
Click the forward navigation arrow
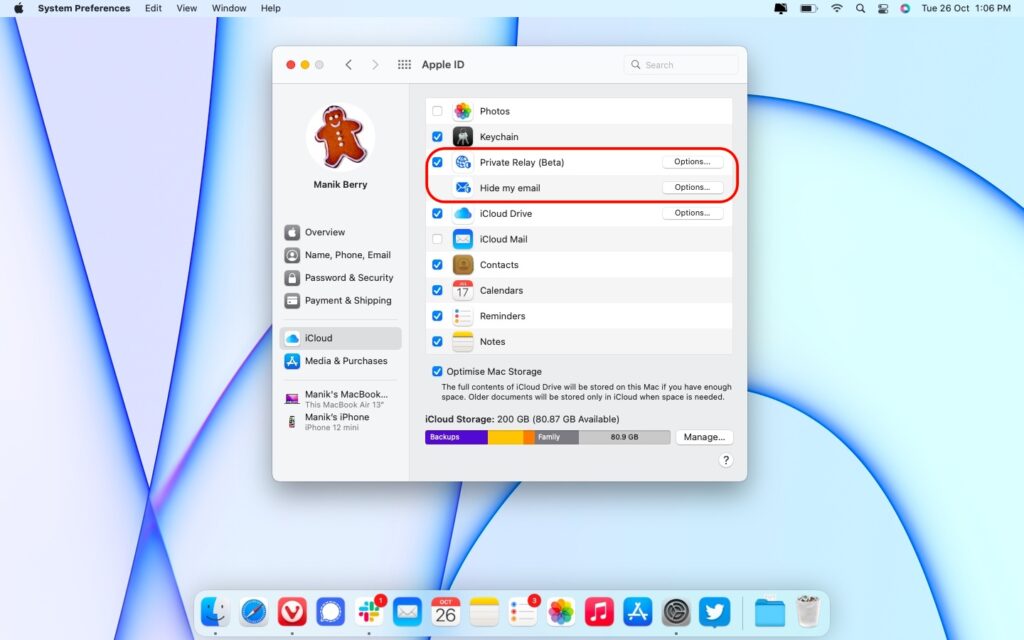pyautogui.click(x=375, y=63)
